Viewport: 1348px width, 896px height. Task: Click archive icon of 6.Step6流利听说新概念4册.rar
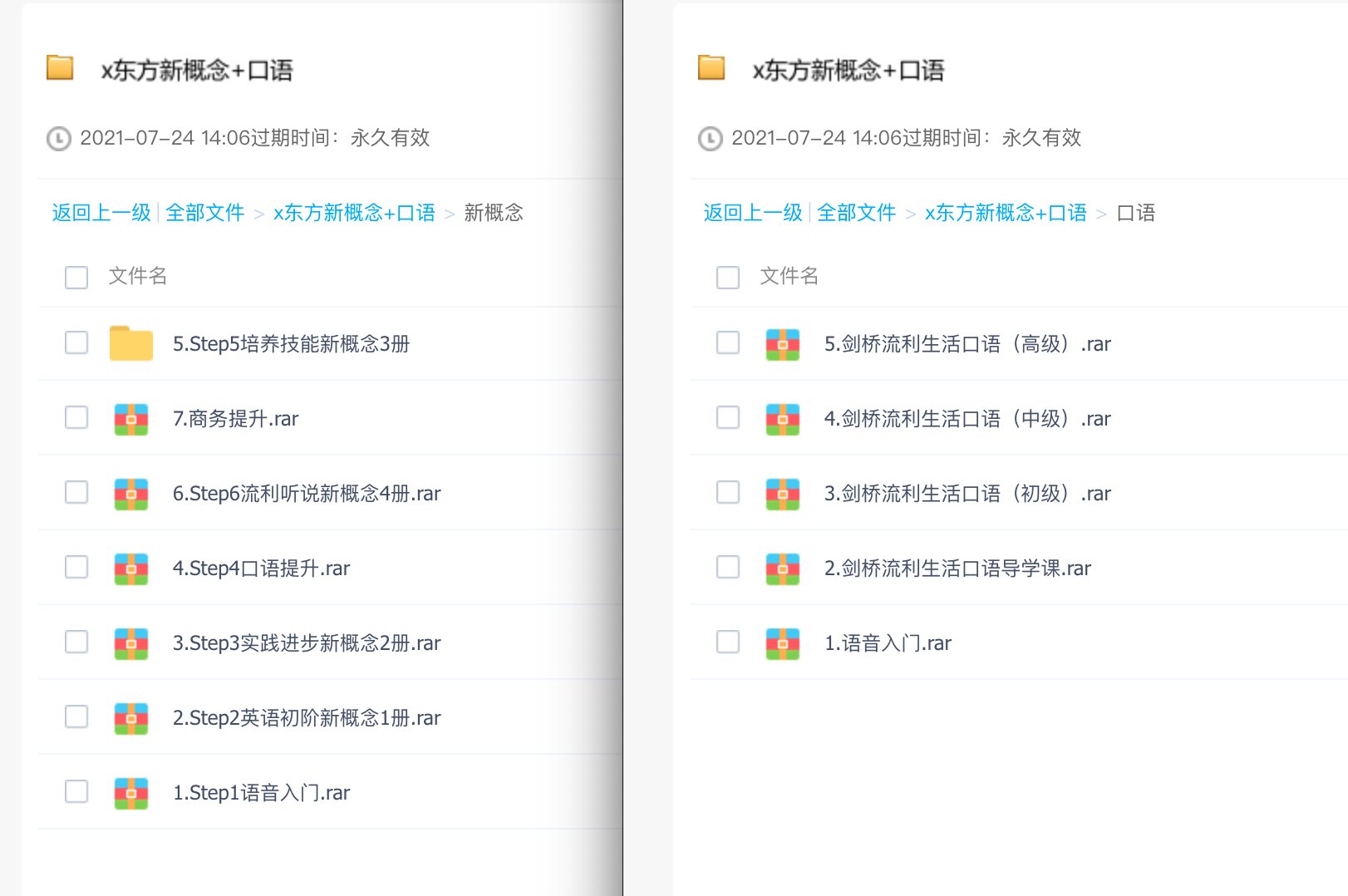point(131,494)
